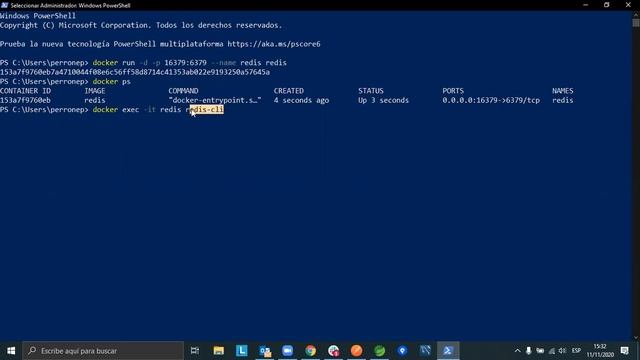Image resolution: width=640 pixels, height=360 pixels.
Task: Click '16379:6379' in docker run command
Action: point(185,62)
